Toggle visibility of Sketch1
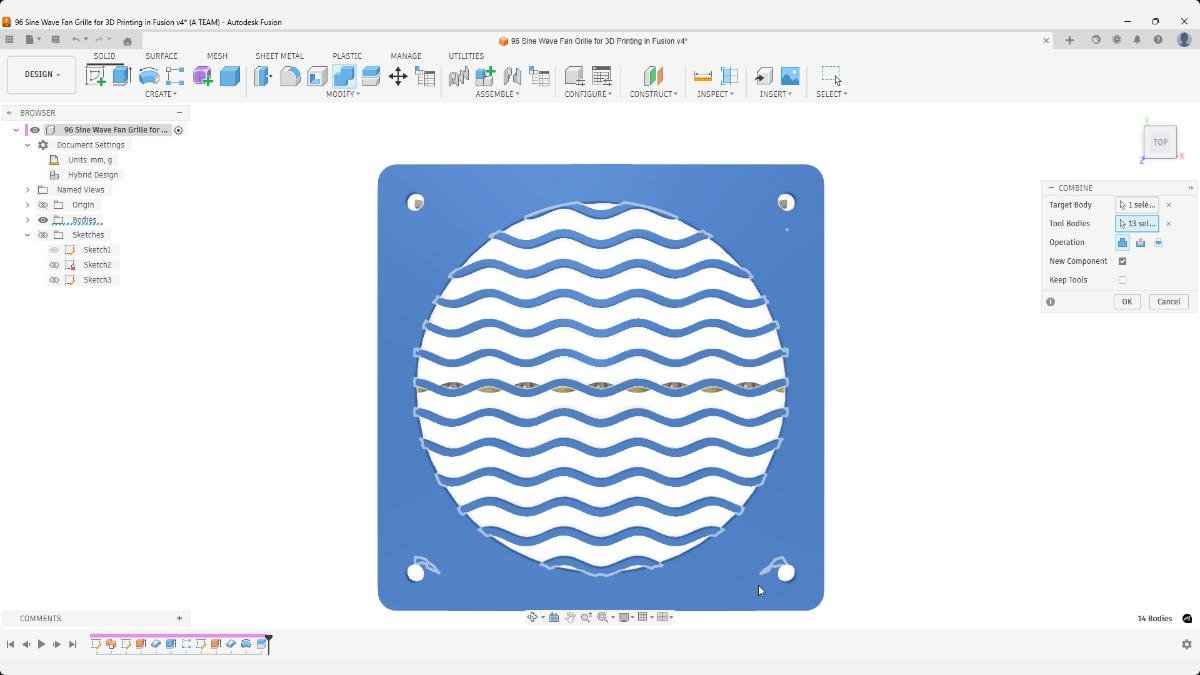 (x=55, y=250)
